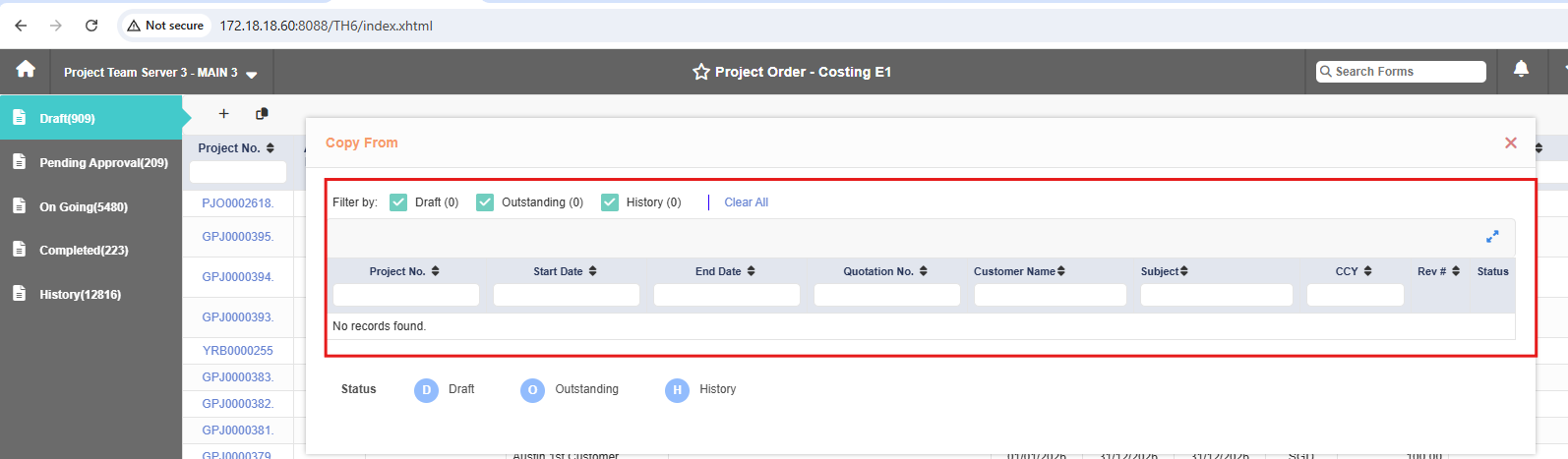Click the Draft sidebar document icon

coord(19,118)
